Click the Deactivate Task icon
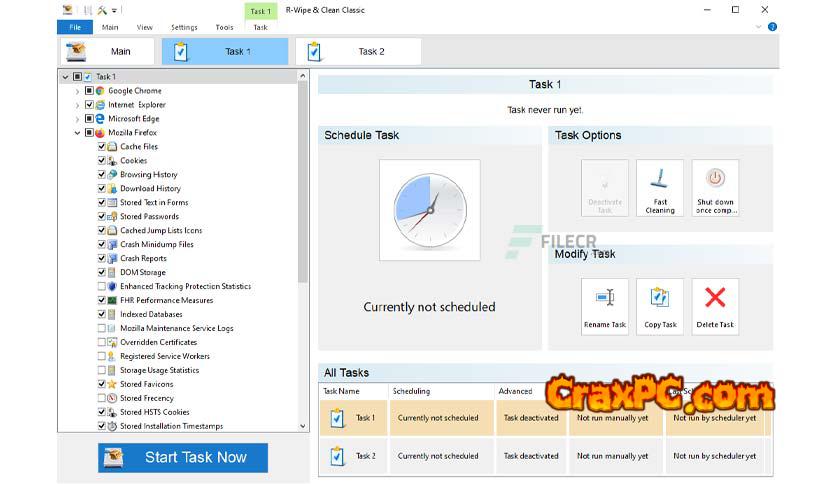This screenshot has height=484, width=836. point(605,184)
